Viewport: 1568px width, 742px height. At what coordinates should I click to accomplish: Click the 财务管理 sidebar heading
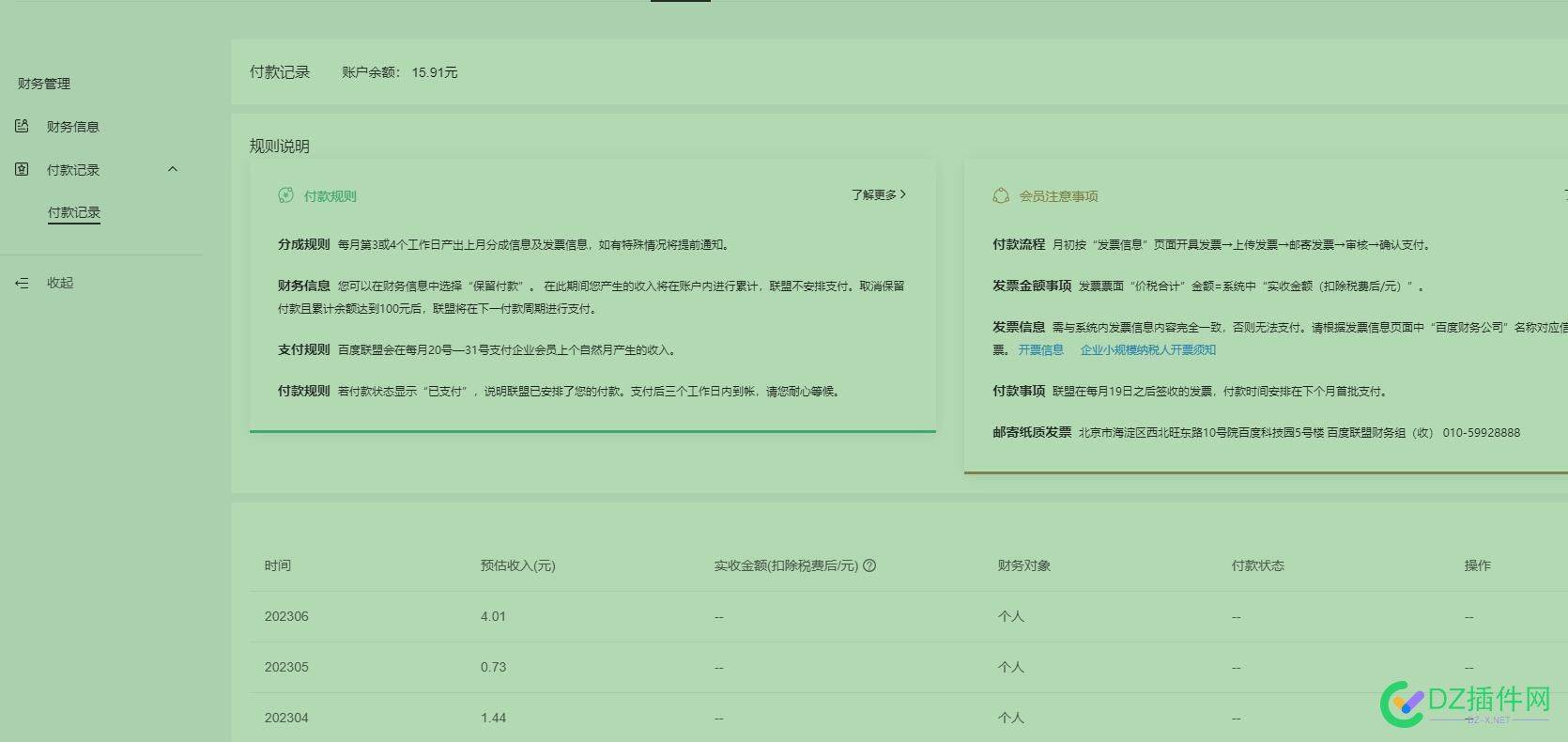point(44,84)
